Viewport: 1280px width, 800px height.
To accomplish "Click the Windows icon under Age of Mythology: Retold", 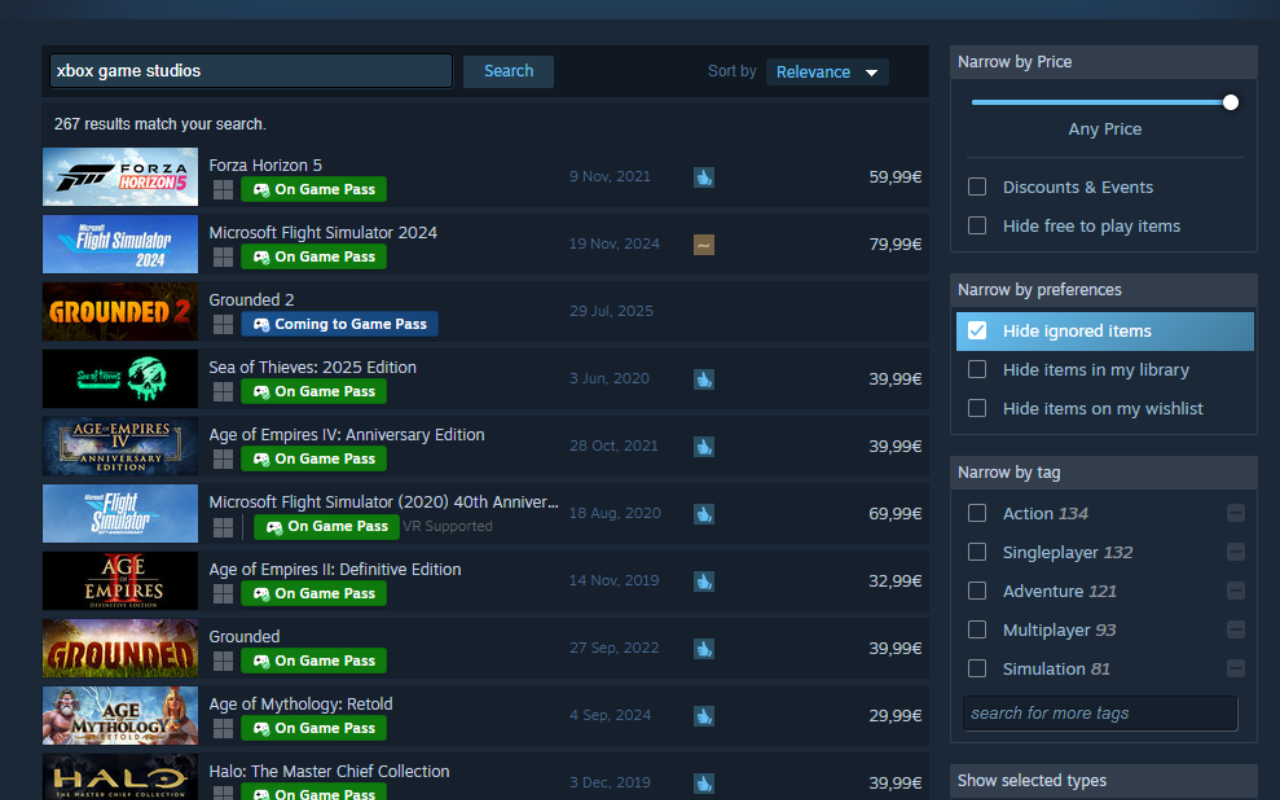I will click(x=223, y=728).
